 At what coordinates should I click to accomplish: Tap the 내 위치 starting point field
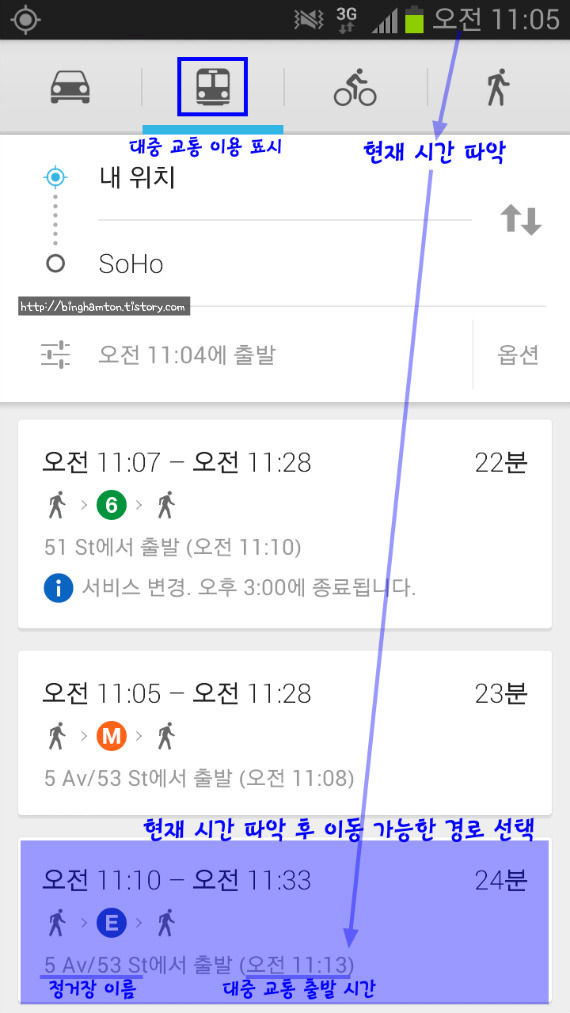coord(284,177)
